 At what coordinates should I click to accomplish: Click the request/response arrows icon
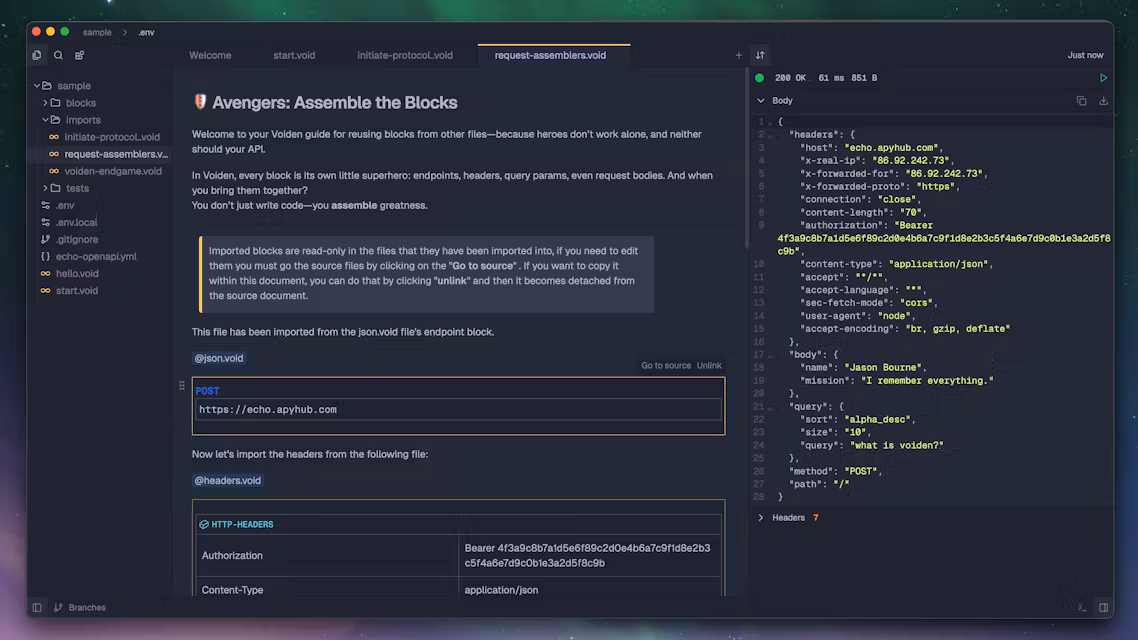pyautogui.click(x=760, y=56)
